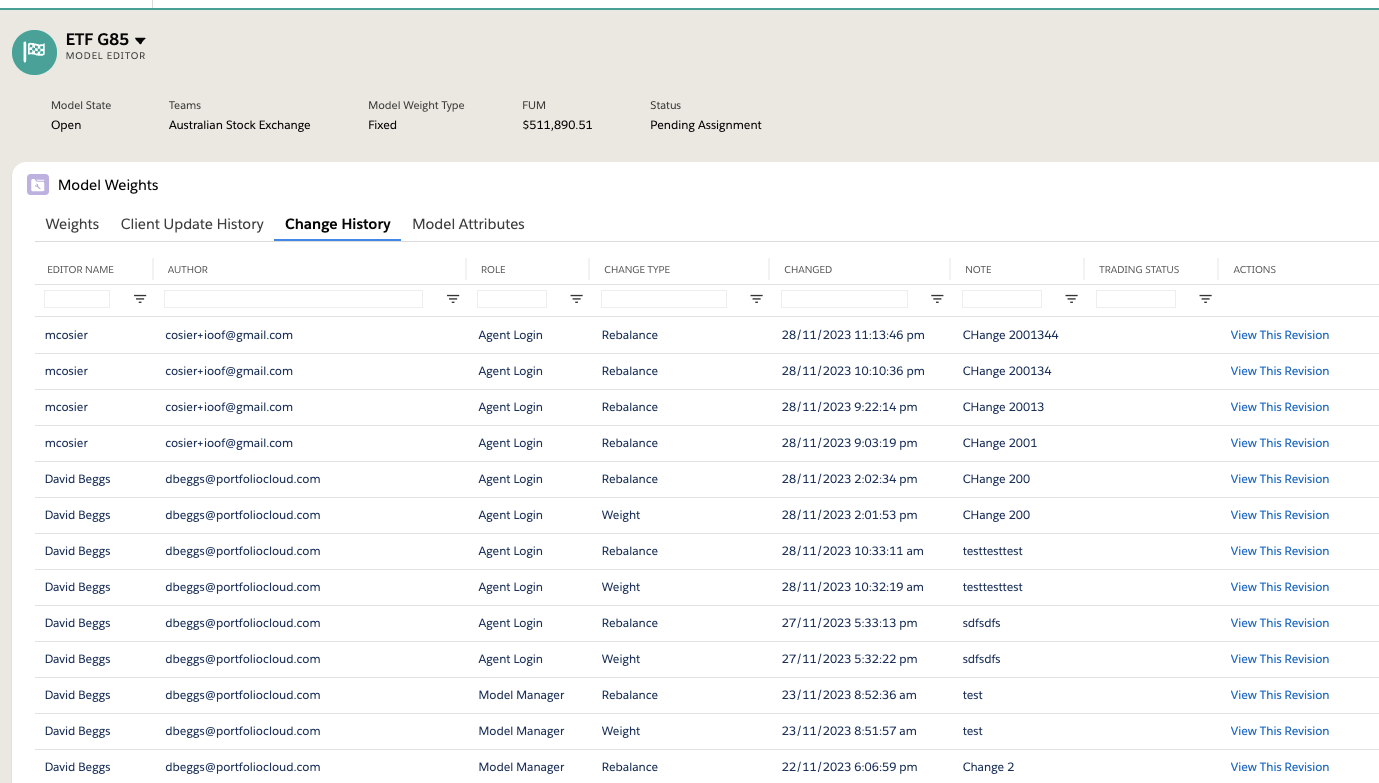
Task: Open the Changed column filter icon
Action: click(x=937, y=298)
